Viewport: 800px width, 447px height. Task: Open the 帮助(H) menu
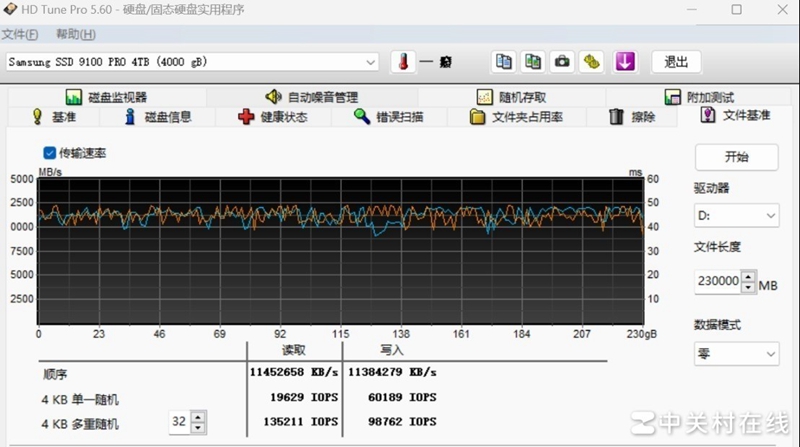[75, 34]
